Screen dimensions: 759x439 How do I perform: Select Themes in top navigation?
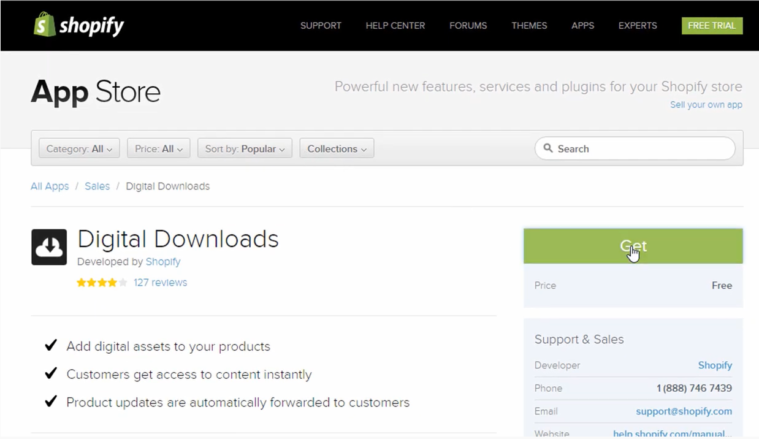coord(529,26)
